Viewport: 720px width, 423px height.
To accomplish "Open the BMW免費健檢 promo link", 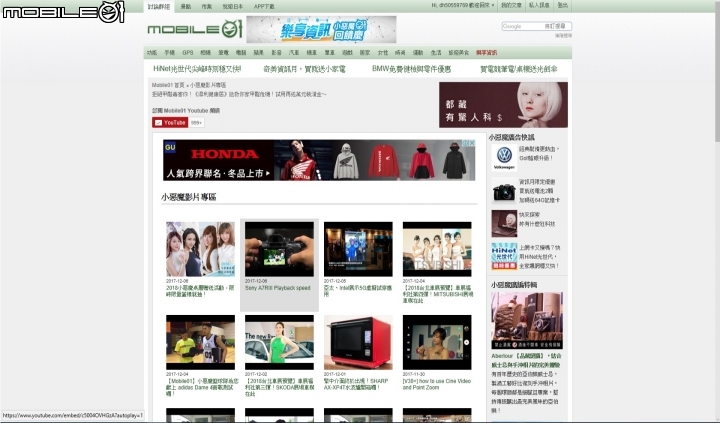I will pyautogui.click(x=411, y=69).
